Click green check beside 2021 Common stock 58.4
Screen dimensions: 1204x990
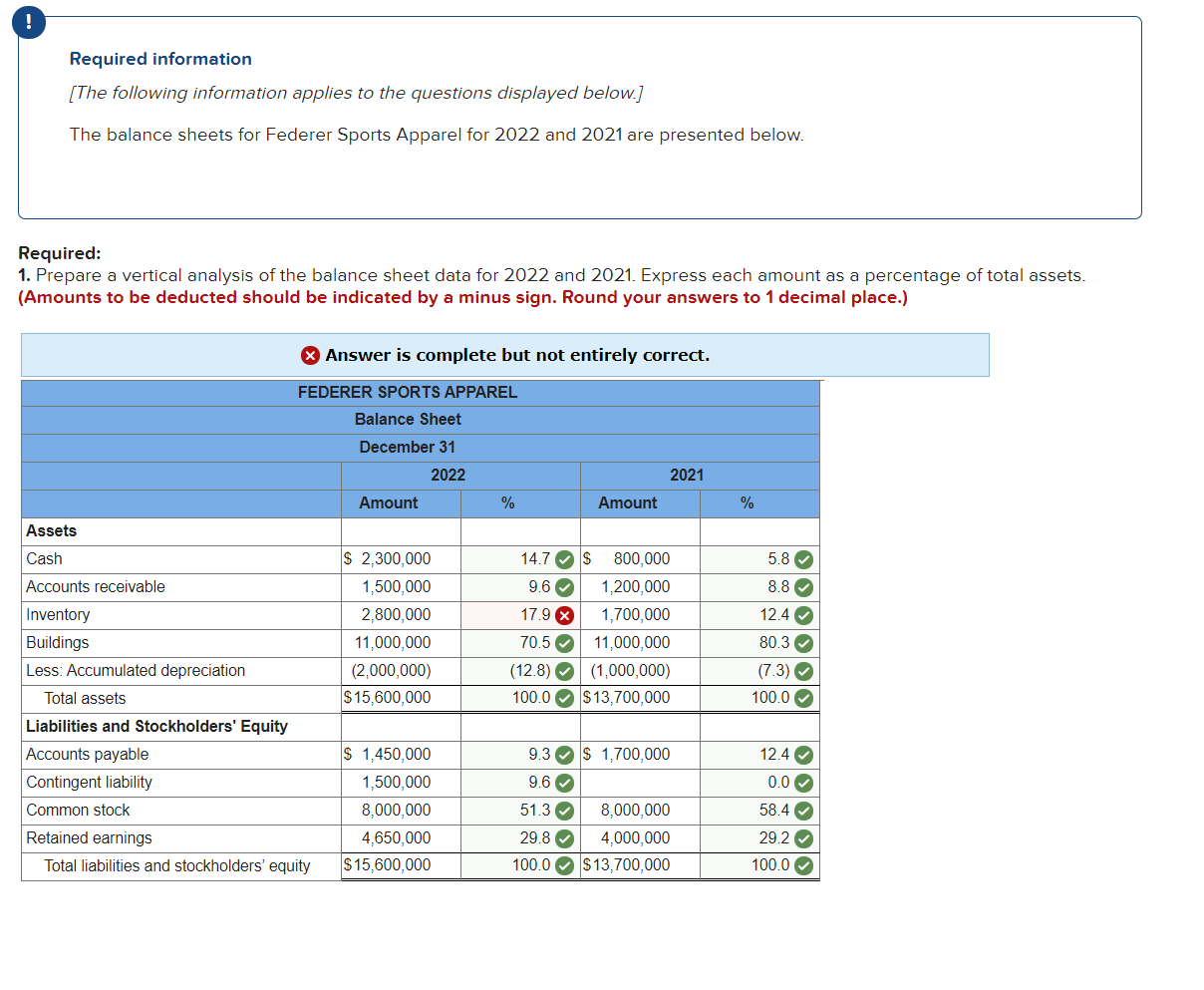[x=803, y=811]
